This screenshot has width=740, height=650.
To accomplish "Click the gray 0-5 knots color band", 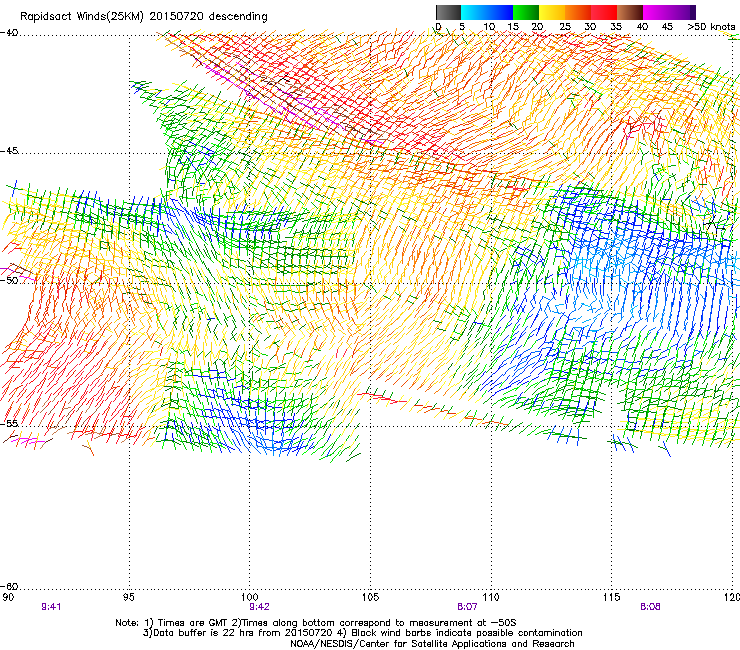I will [448, 12].
